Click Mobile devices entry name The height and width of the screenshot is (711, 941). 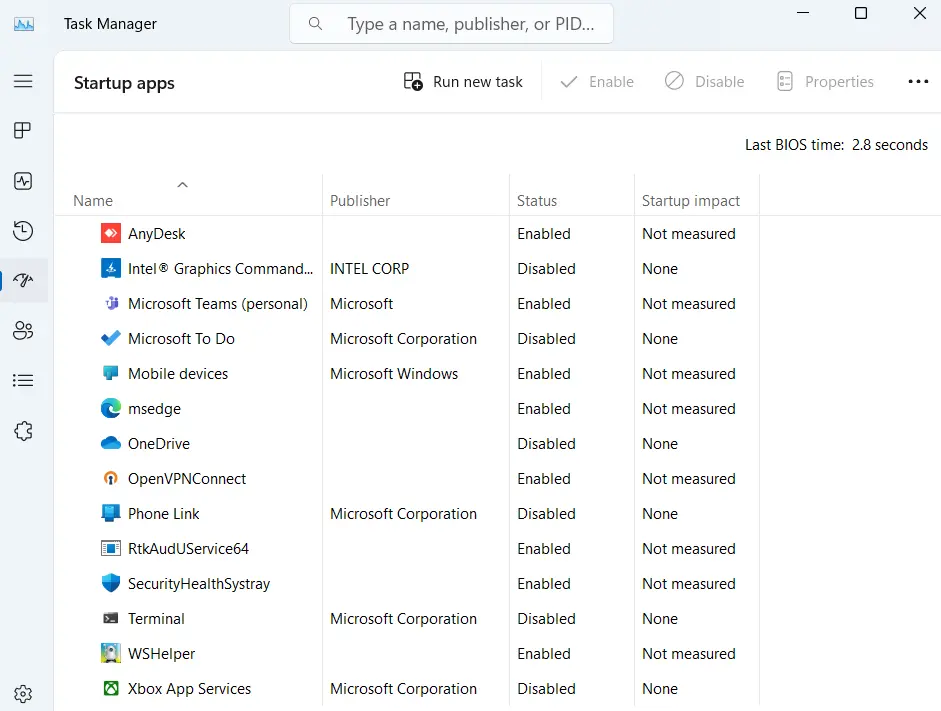(178, 374)
